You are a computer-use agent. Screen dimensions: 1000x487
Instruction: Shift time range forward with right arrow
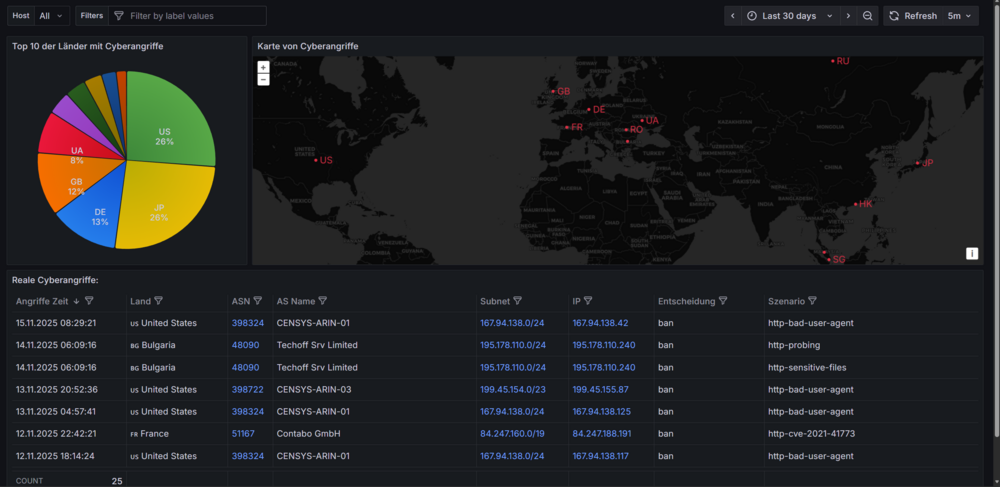848,16
